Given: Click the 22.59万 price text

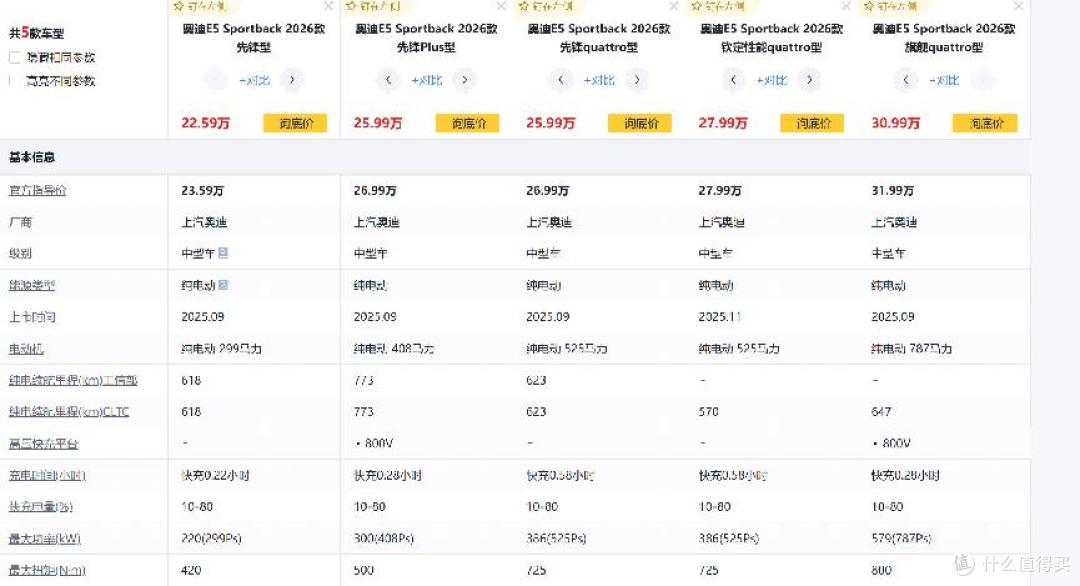Looking at the screenshot, I should pos(205,123).
